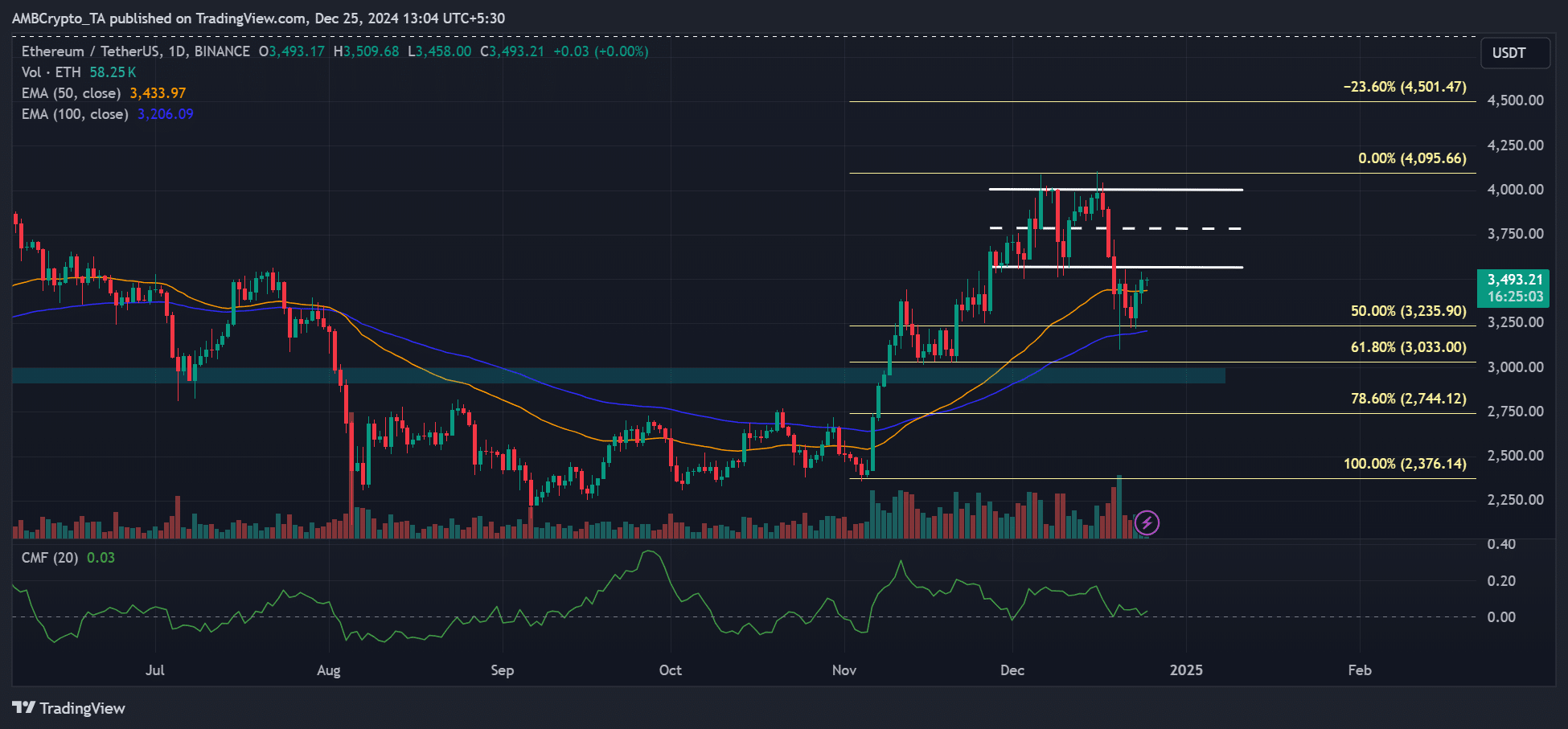
Task: Click the EMA 100 value 3,206.09
Action: tap(166, 114)
